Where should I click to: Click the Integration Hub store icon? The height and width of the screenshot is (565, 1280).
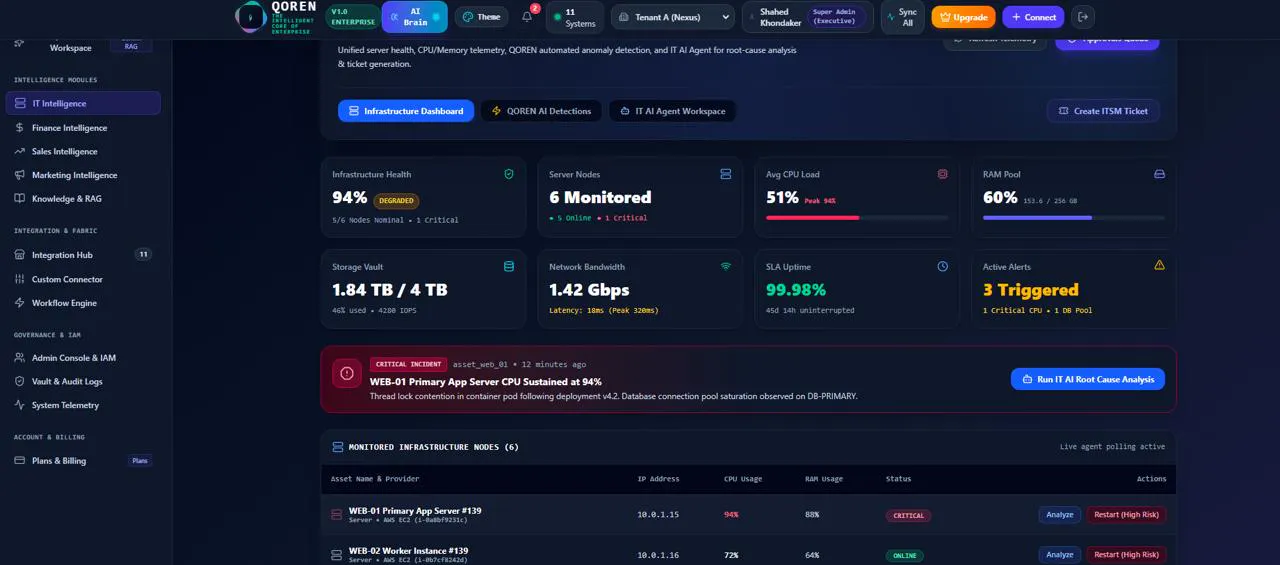(x=21, y=255)
